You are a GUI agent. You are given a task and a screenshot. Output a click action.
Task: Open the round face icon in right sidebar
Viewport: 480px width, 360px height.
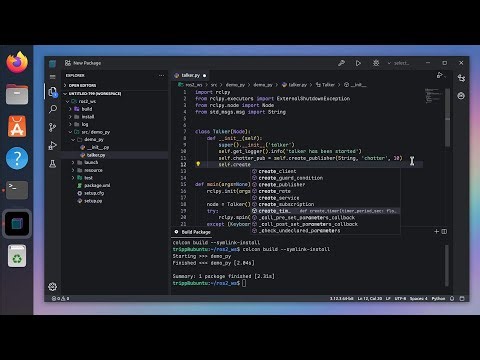(461, 96)
